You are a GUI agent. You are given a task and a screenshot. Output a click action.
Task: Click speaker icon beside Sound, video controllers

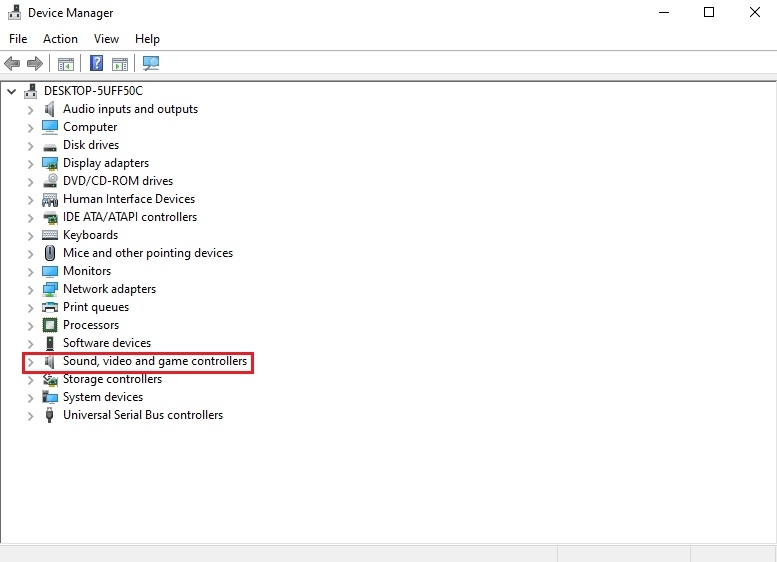pyautogui.click(x=49, y=362)
